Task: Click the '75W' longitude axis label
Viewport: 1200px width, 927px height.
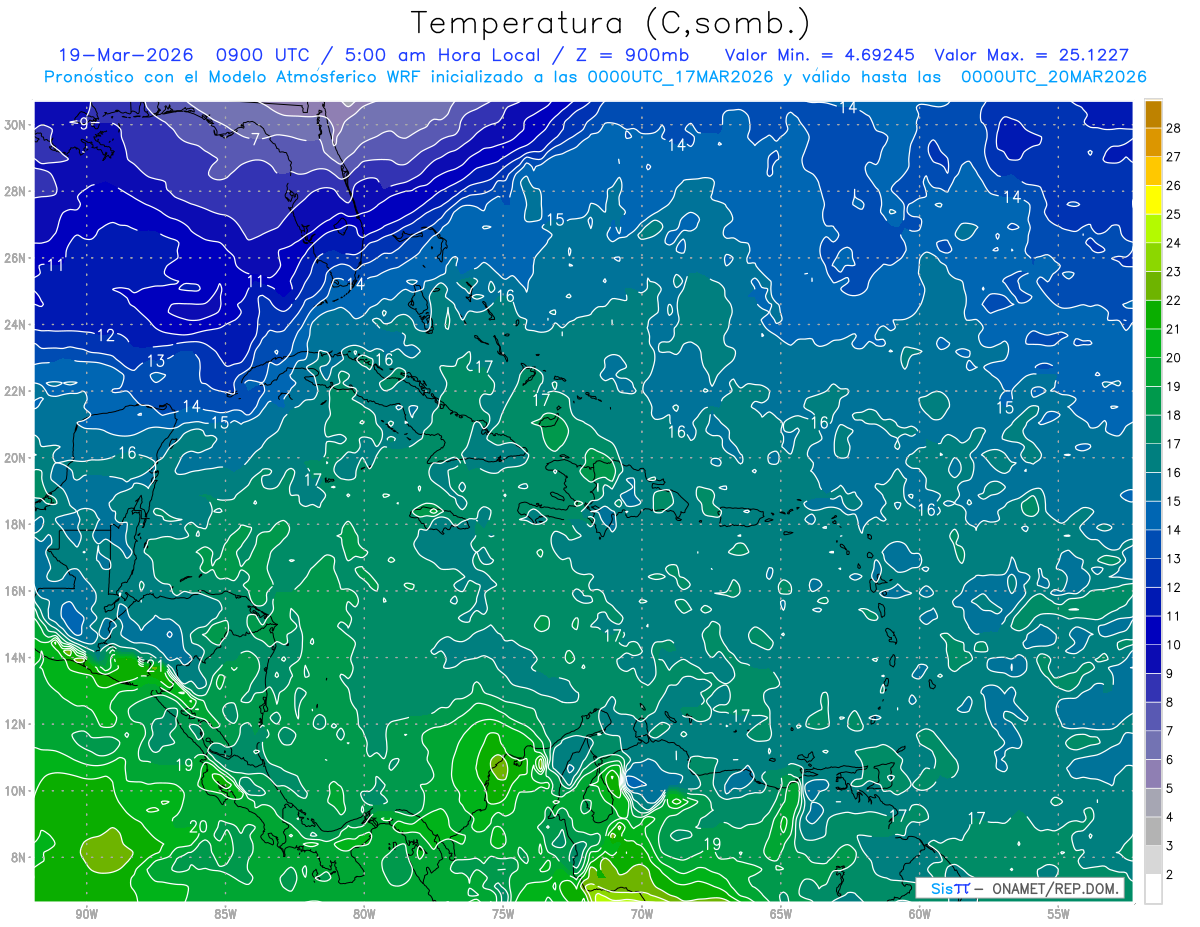Action: [503, 914]
